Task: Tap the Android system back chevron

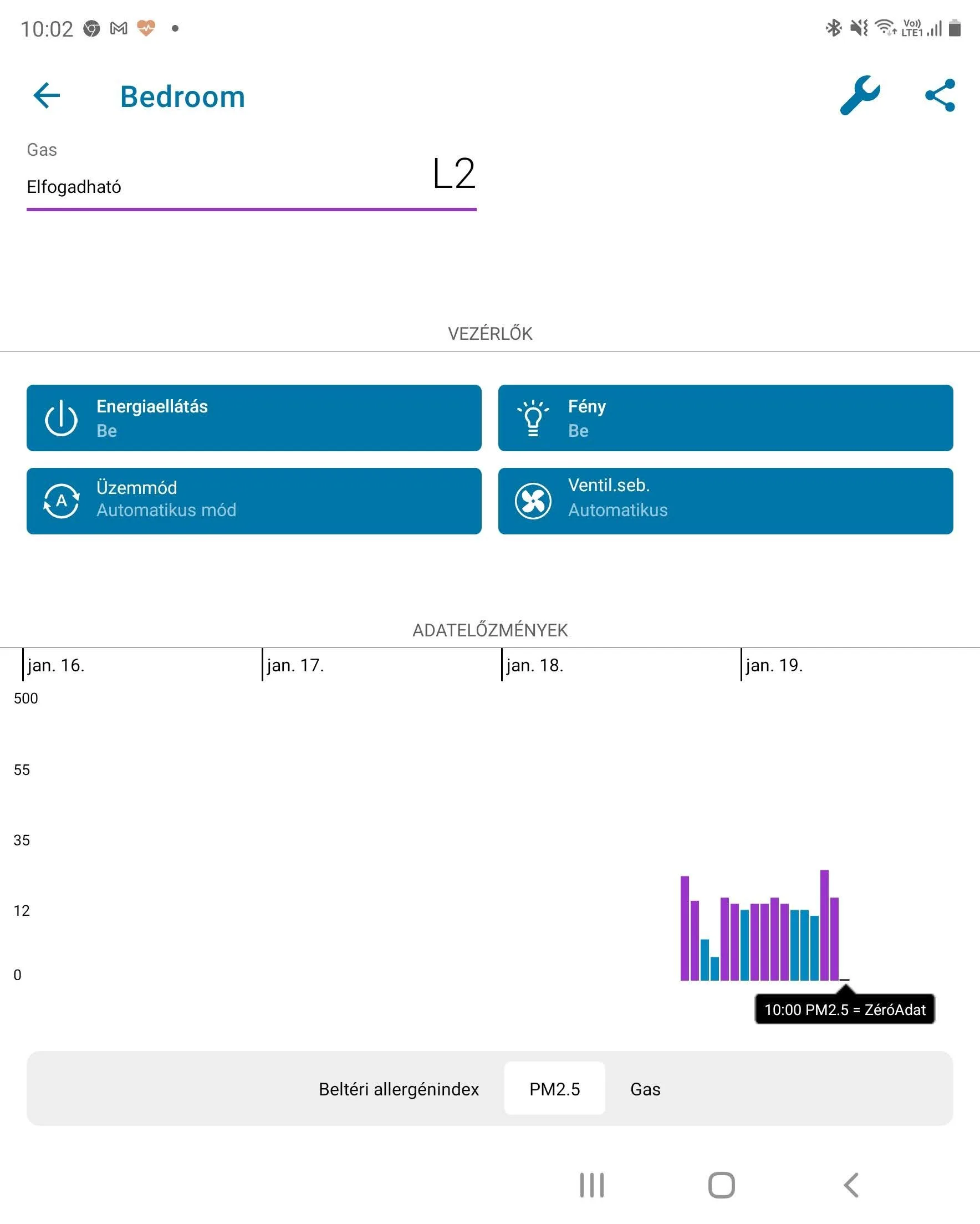Action: point(850,1185)
